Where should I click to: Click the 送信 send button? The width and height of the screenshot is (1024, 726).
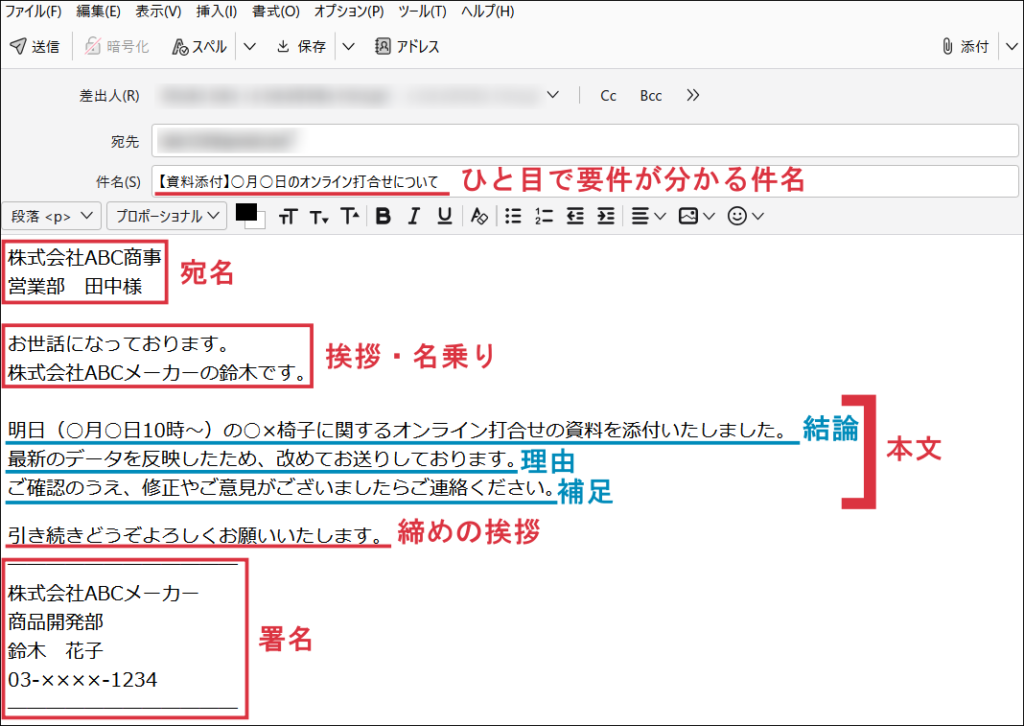coord(35,46)
